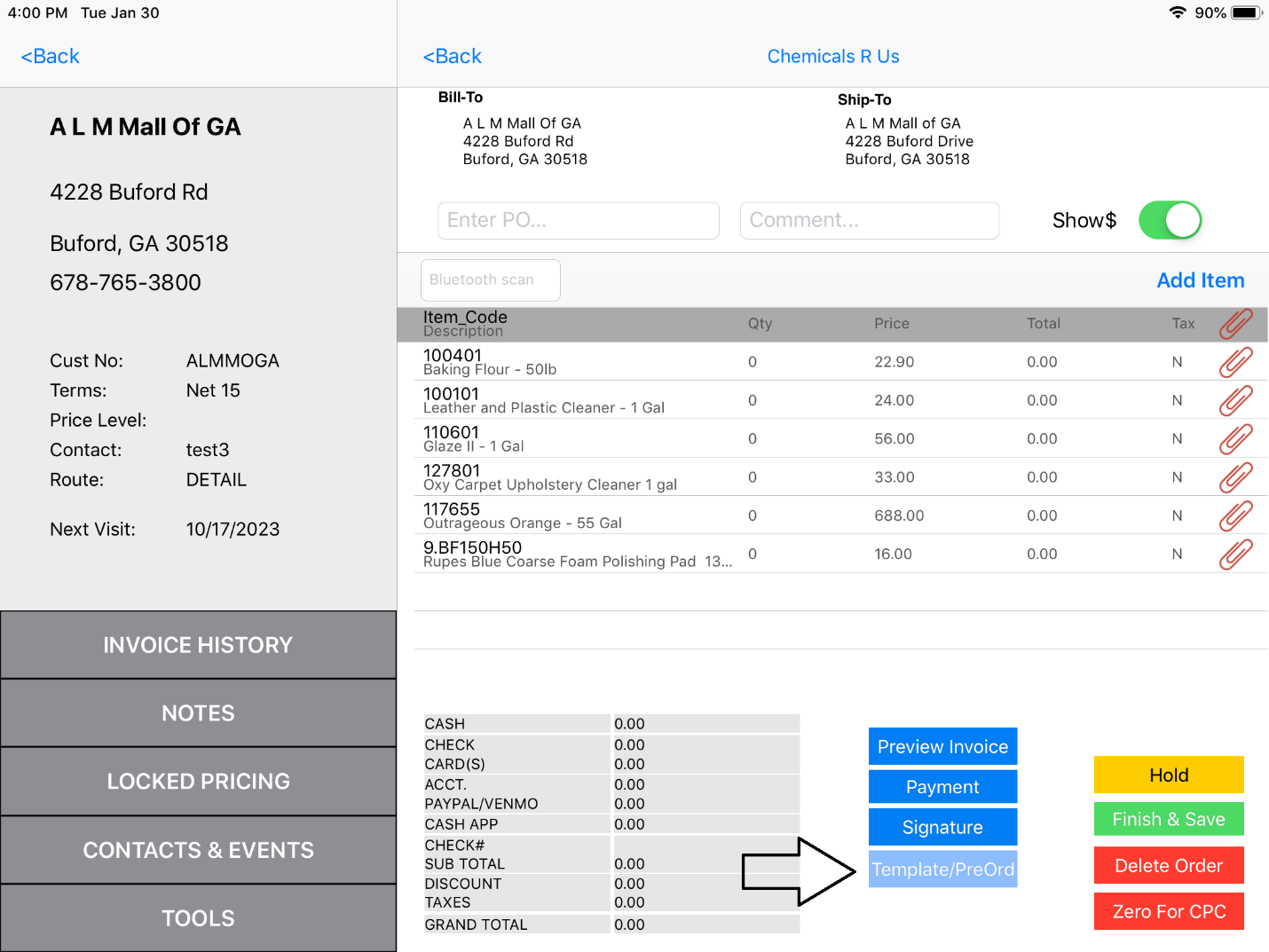Click the Wi-Fi status icon

pyautogui.click(x=1178, y=12)
